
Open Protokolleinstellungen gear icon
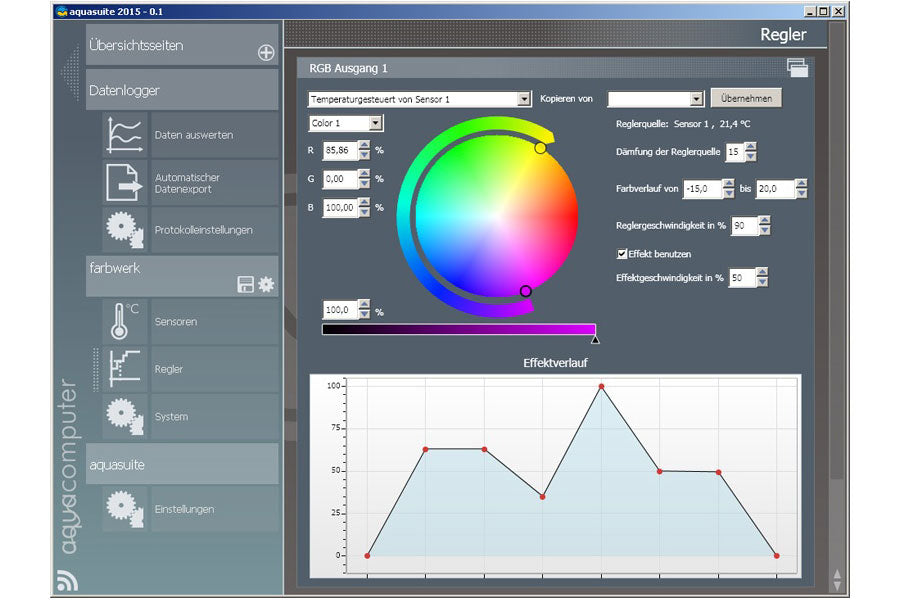[x=126, y=230]
